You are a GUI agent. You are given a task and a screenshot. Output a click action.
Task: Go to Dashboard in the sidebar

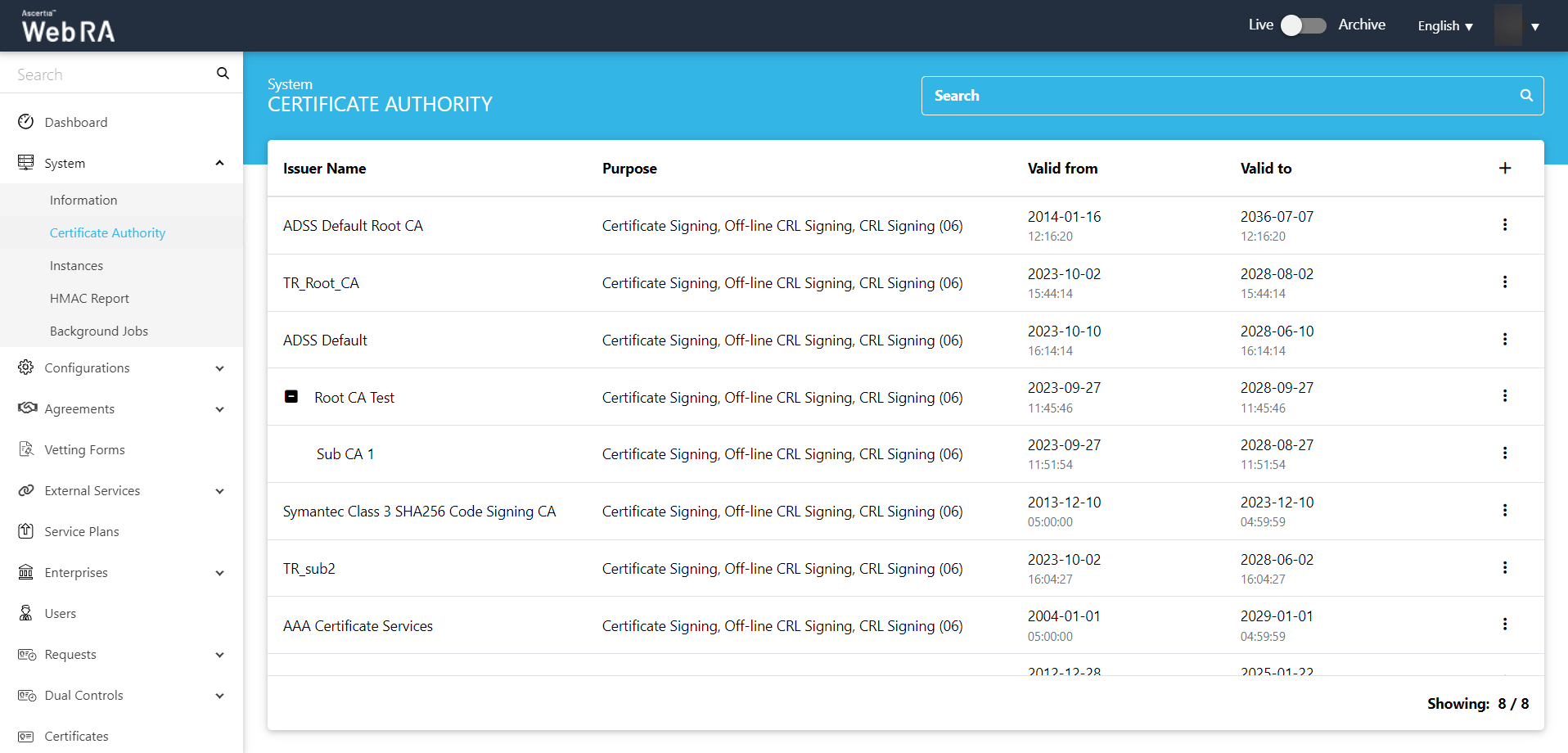[x=76, y=123]
